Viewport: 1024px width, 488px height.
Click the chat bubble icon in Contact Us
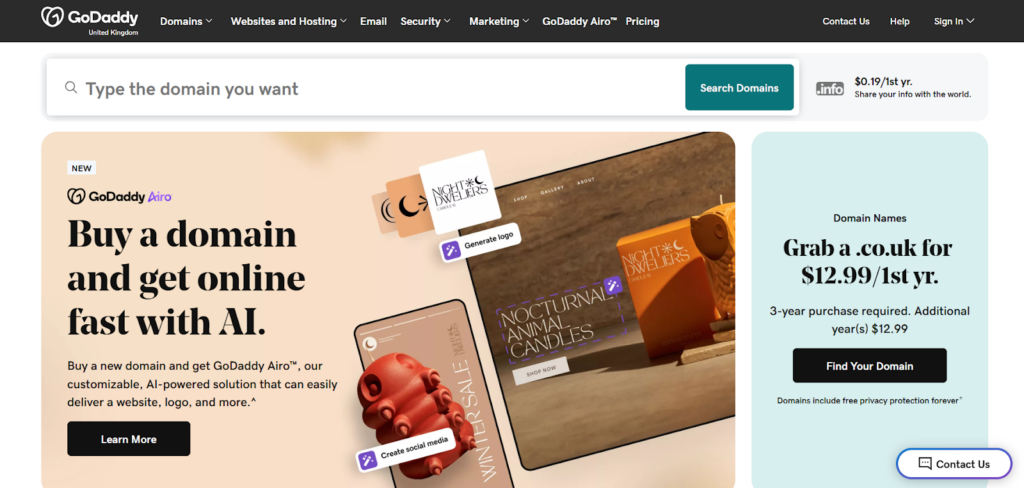925,464
